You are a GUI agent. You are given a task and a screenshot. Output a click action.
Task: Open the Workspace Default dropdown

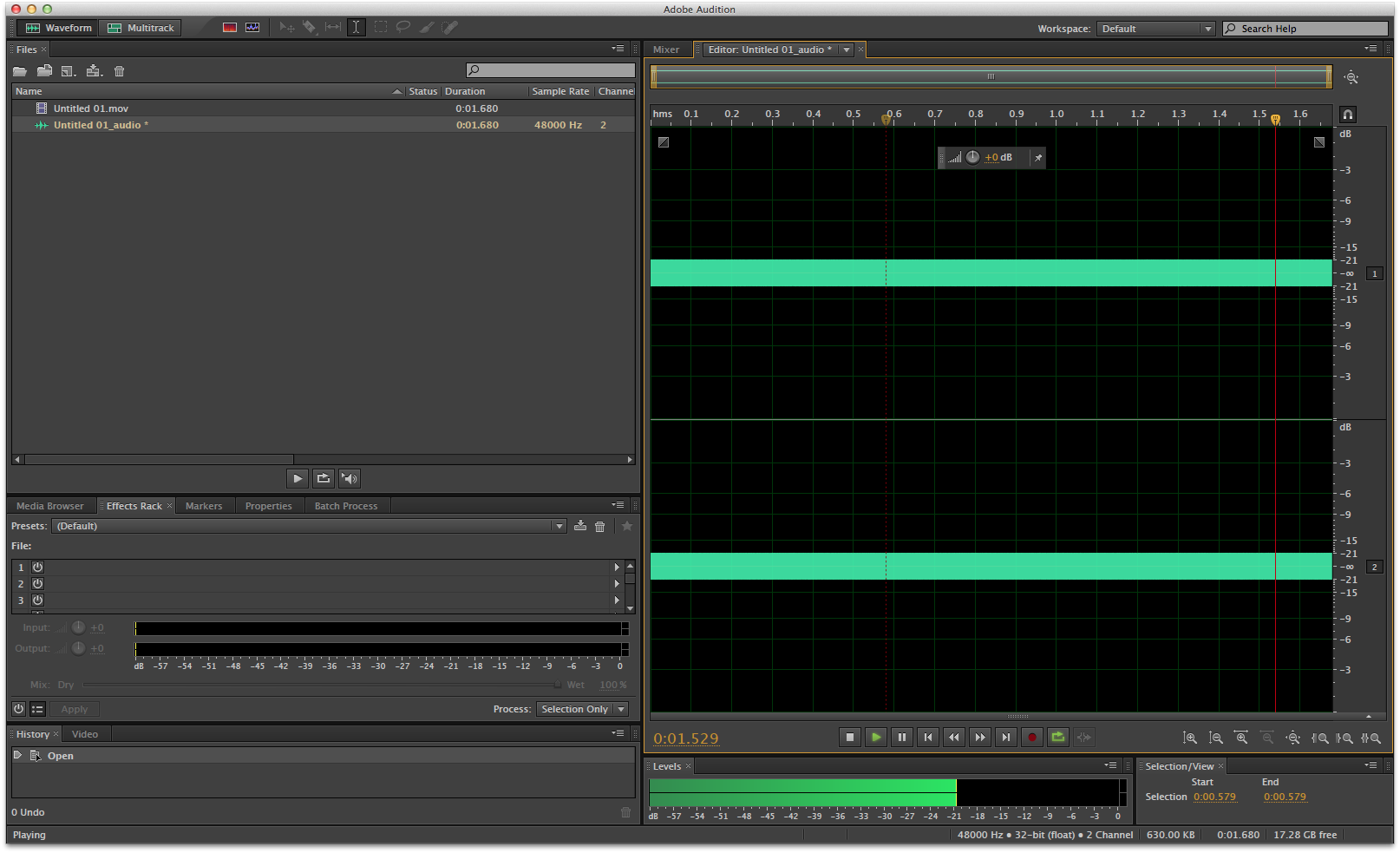(1155, 29)
